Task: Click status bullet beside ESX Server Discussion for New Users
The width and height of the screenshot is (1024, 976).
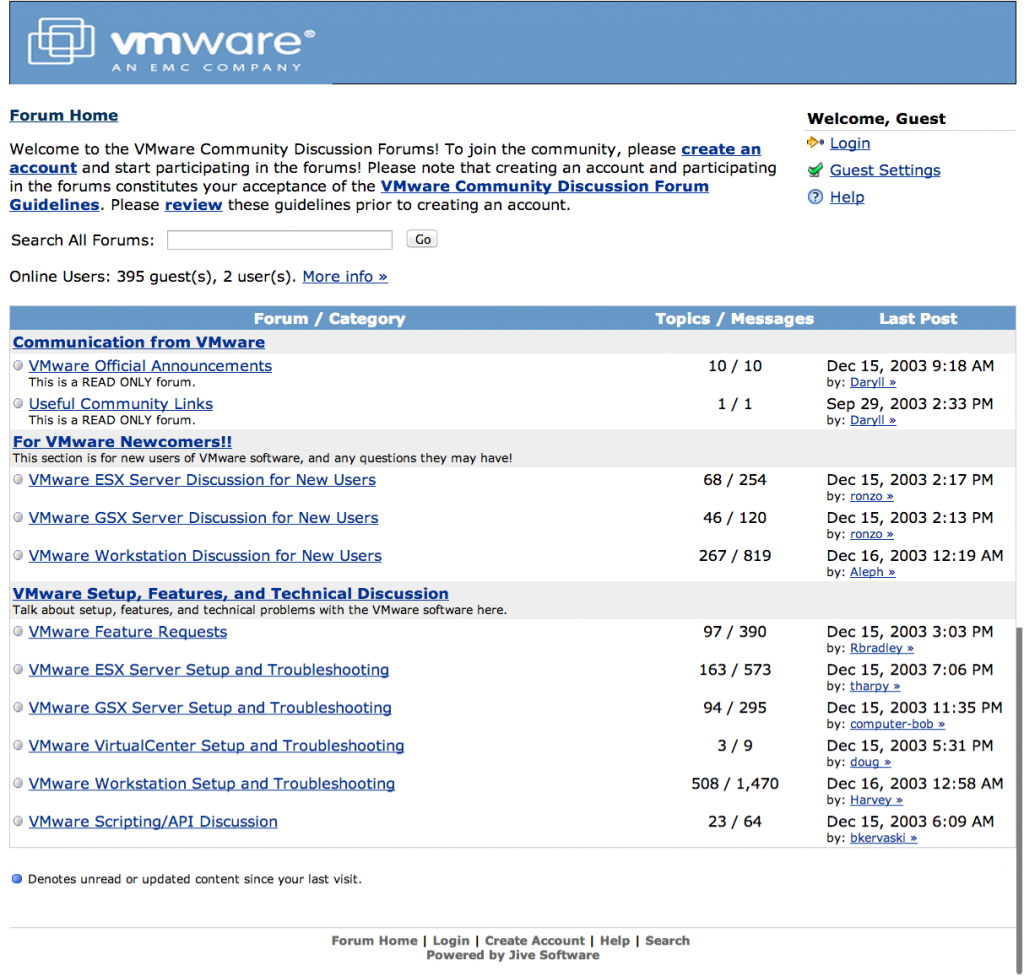Action: 18,479
